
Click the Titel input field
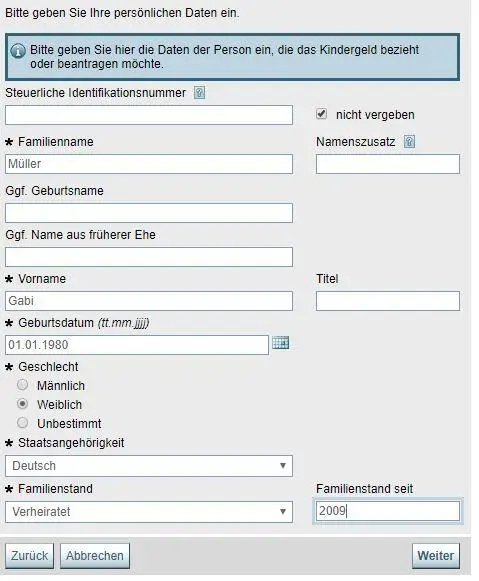tap(388, 301)
